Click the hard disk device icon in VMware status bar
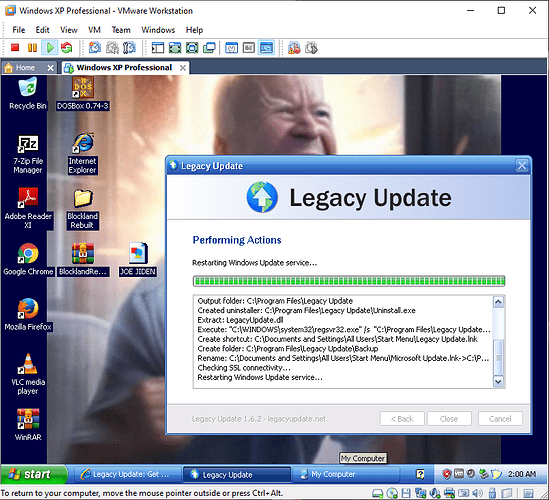The width and height of the screenshot is (549, 500). (377, 493)
